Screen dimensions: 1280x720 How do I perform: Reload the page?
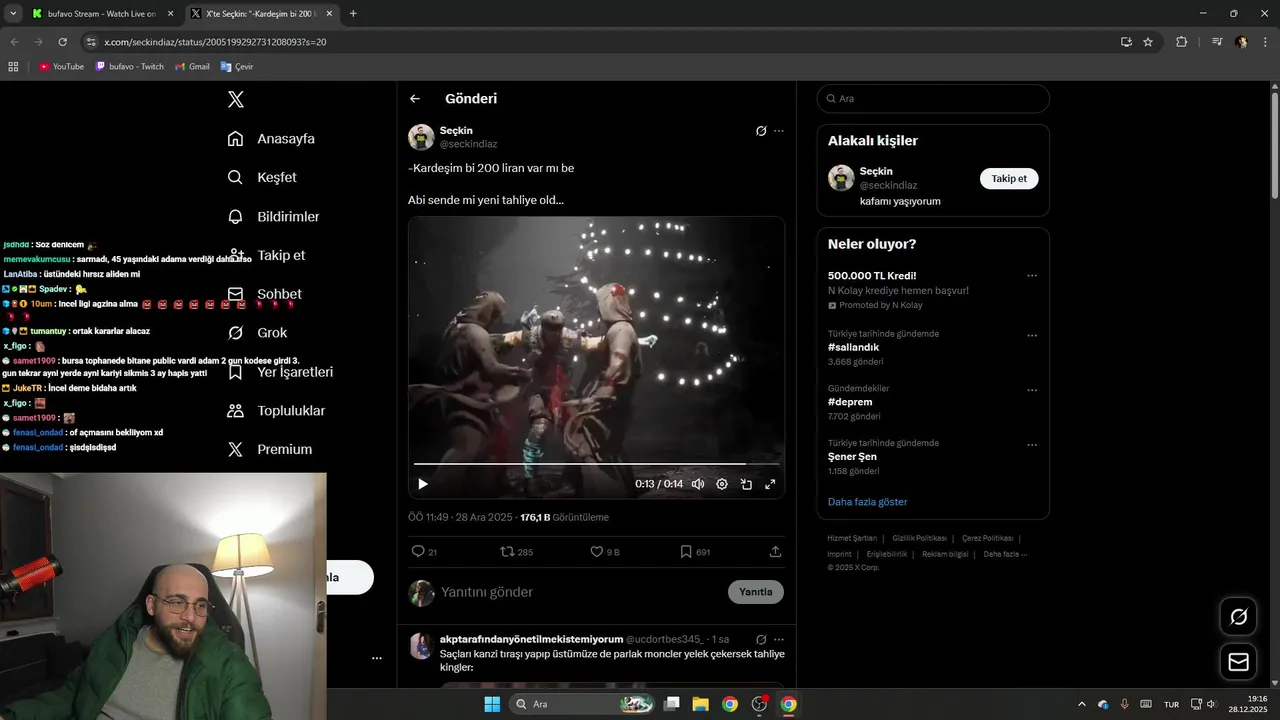62,42
